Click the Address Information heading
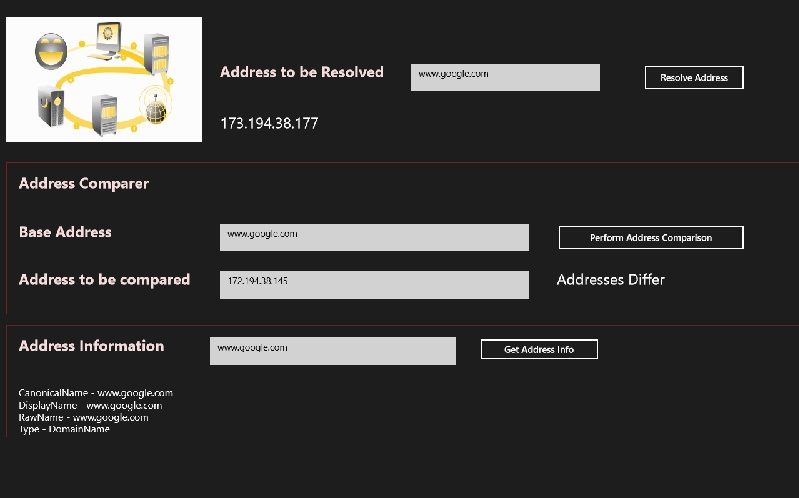Viewport: 799px width, 498px height. click(x=91, y=346)
